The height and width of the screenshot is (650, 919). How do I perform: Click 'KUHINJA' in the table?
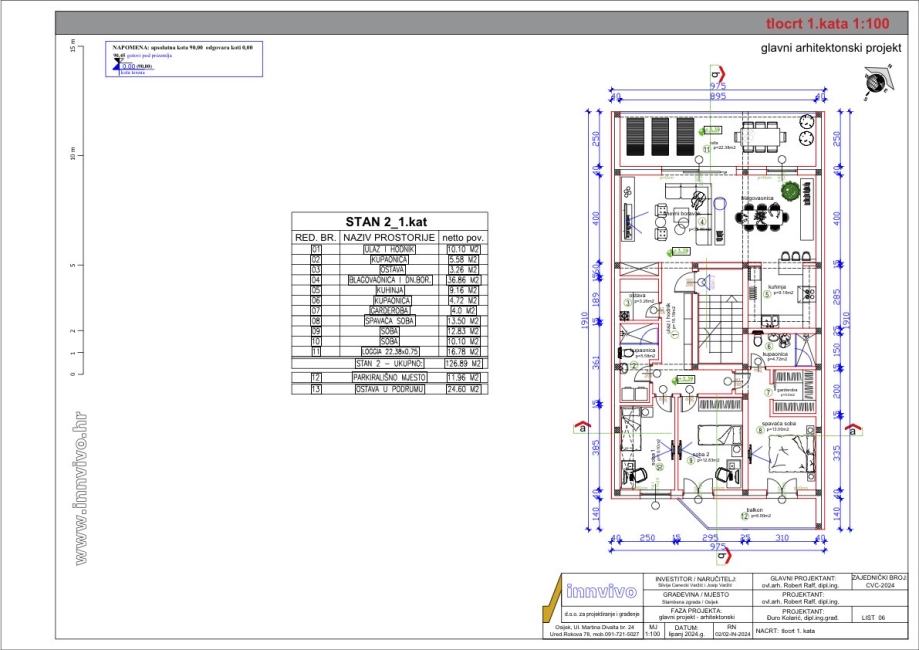pos(390,290)
